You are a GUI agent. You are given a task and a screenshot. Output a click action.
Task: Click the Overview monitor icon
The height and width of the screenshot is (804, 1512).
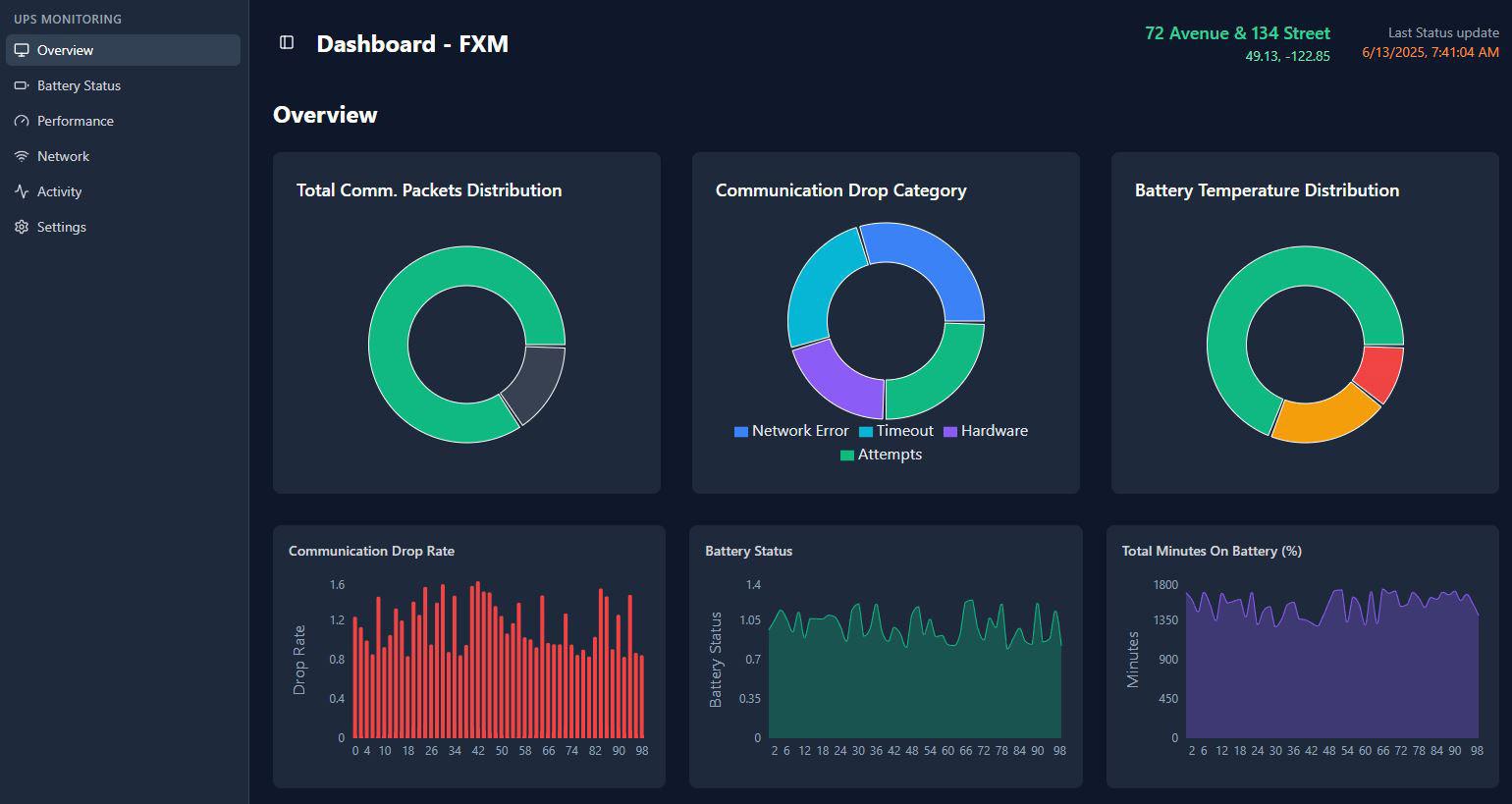[22, 50]
